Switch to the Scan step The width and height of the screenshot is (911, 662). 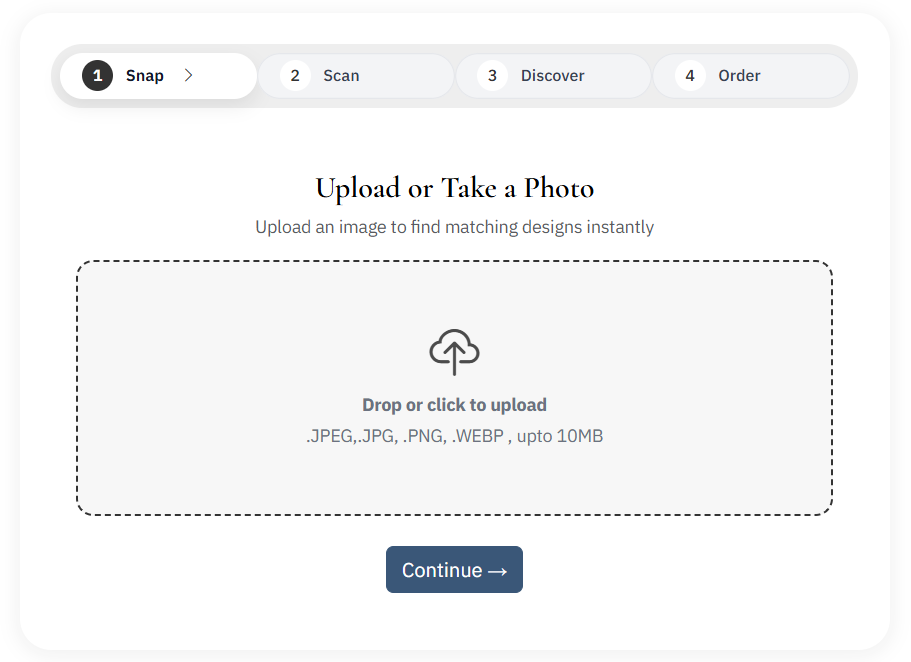coord(341,76)
